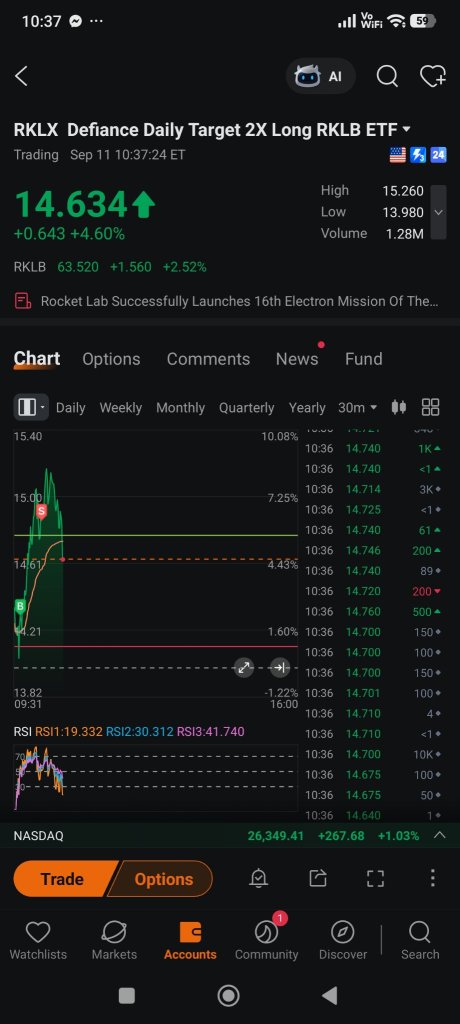Viewport: 460px width, 1024px height.
Task: Open the AI assistant button
Action: point(320,76)
